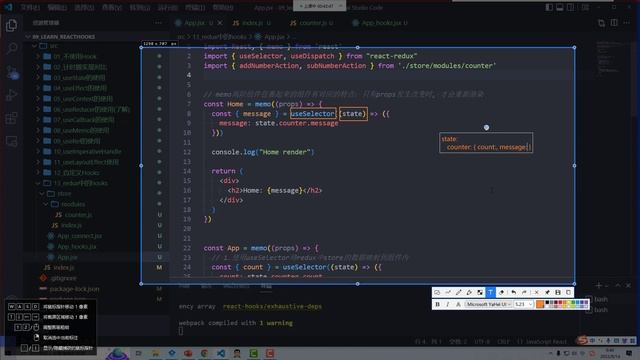
Task: Cancel the screenshot with the X icon
Action: pos(536,292)
